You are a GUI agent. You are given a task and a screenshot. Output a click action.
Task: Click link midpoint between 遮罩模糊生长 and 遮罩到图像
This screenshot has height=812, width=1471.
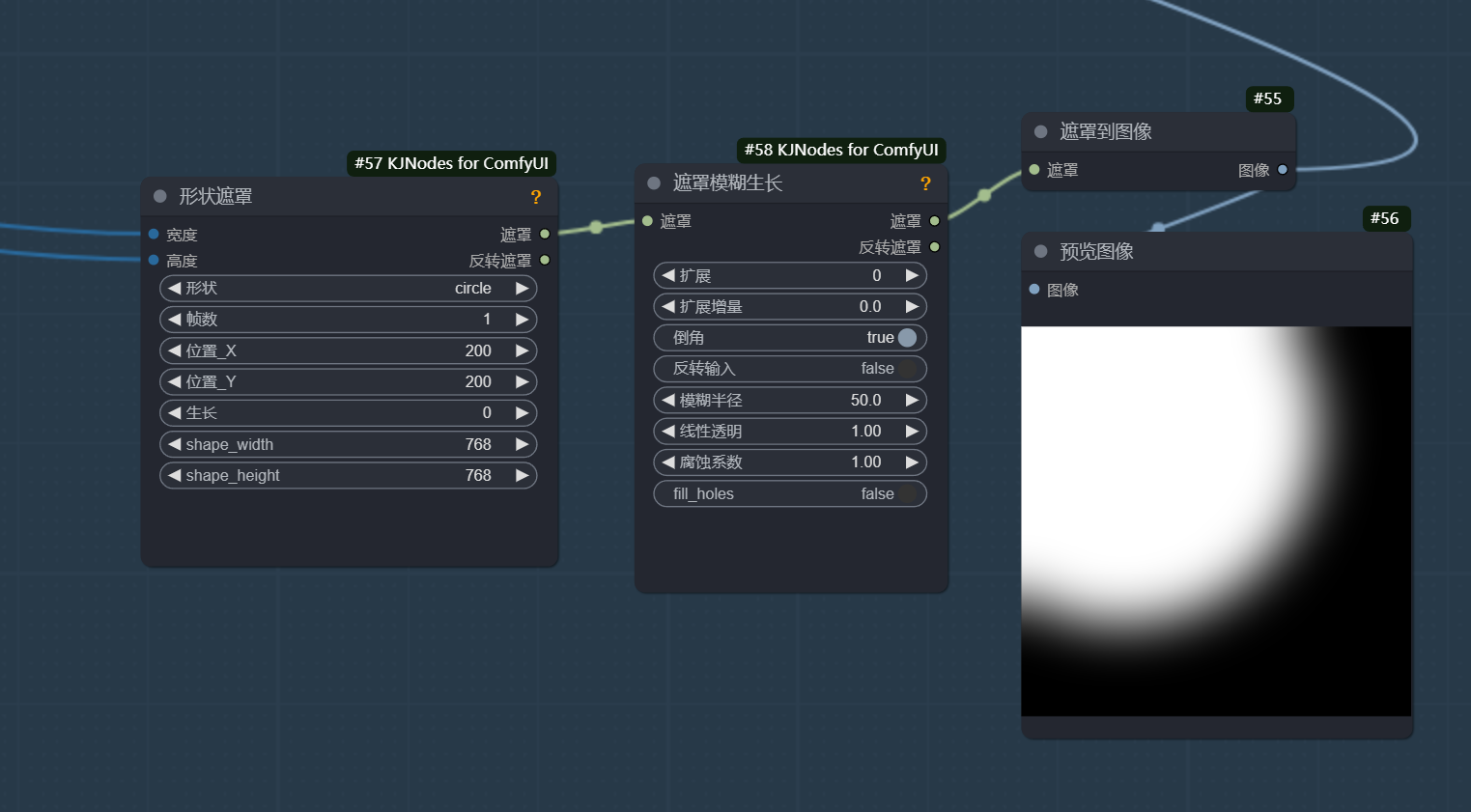(x=984, y=195)
